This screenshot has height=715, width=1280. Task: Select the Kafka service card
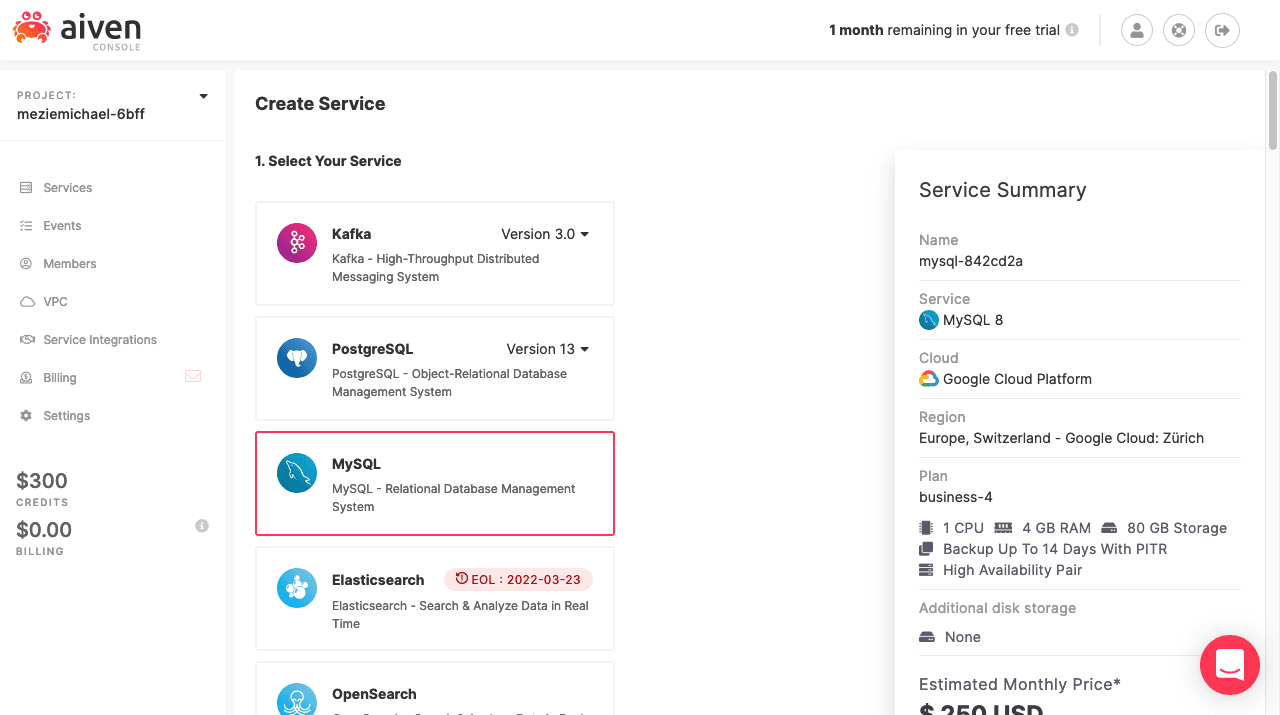pyautogui.click(x=434, y=253)
